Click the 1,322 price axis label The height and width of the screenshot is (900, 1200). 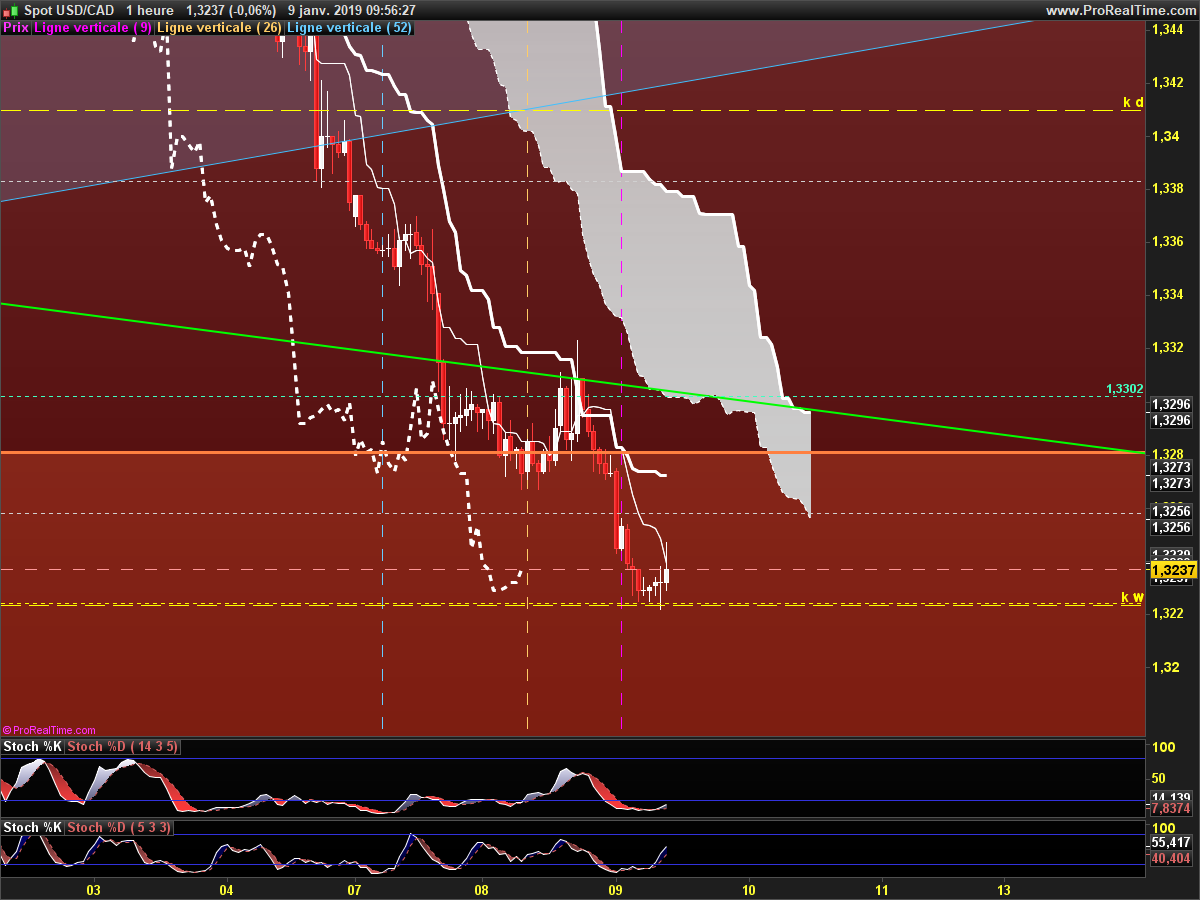[1168, 613]
